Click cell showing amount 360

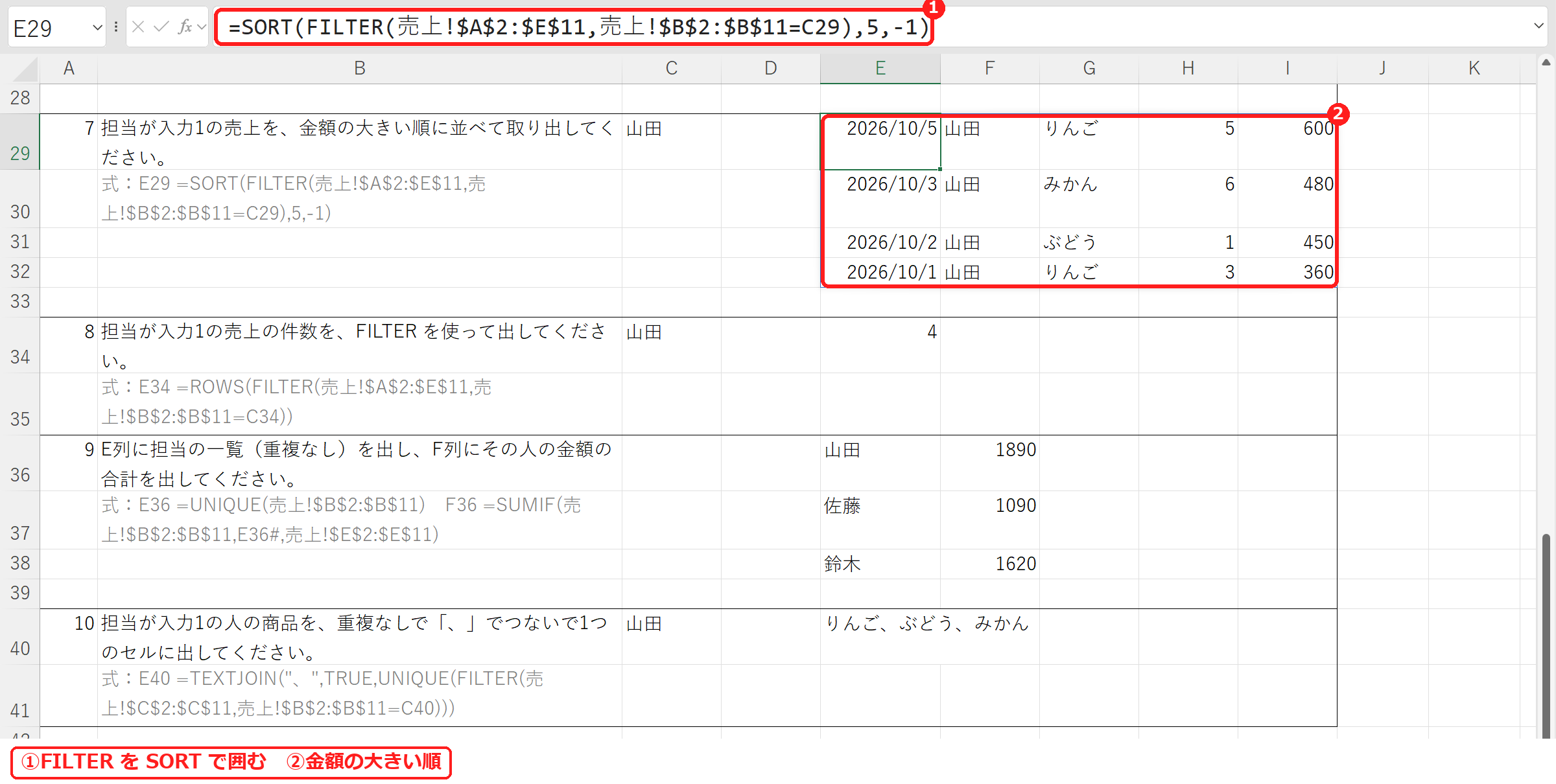(x=1288, y=273)
